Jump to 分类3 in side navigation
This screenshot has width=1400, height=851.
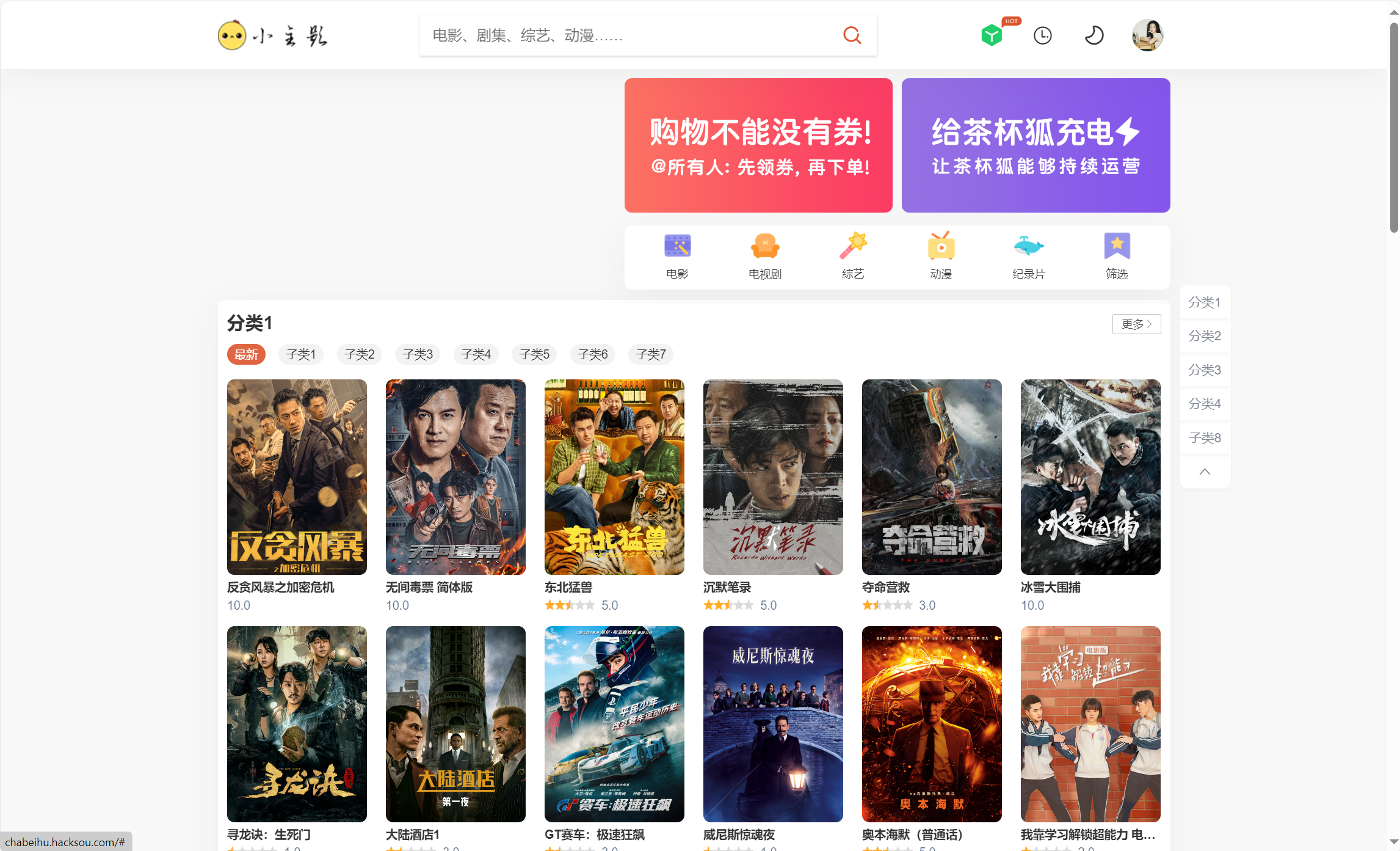[x=1205, y=370]
